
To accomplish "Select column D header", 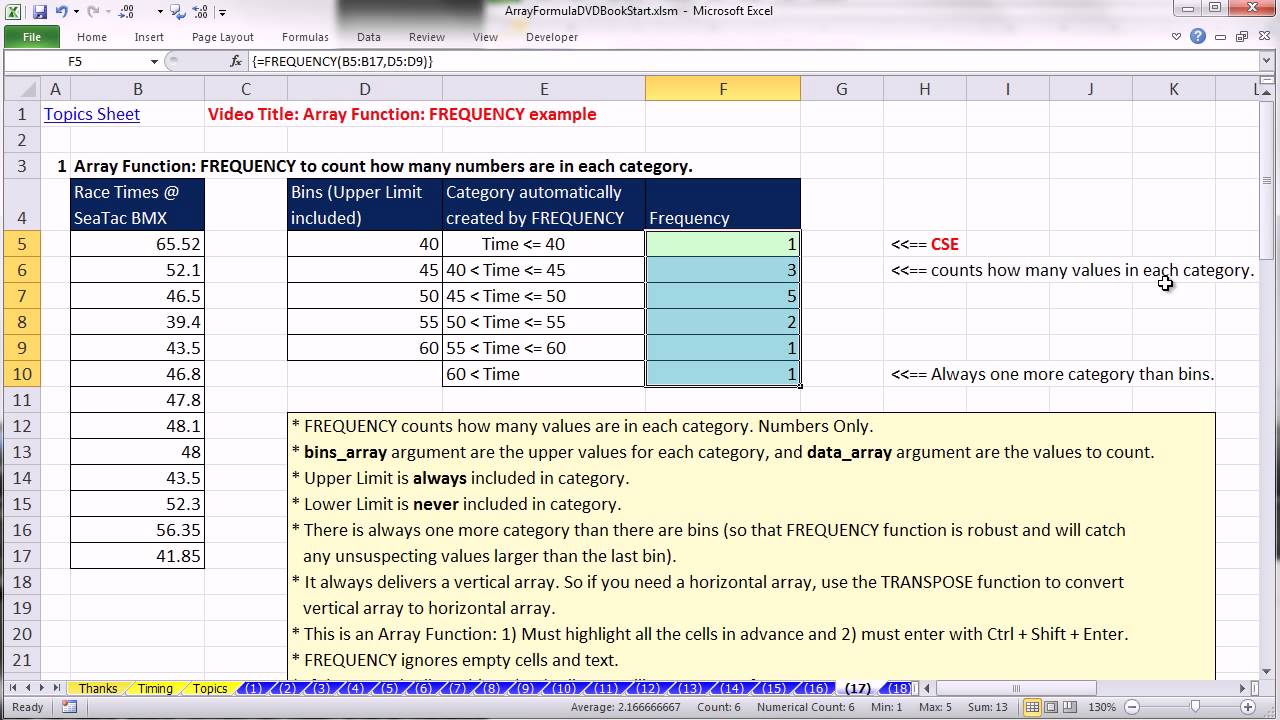I will coord(365,89).
